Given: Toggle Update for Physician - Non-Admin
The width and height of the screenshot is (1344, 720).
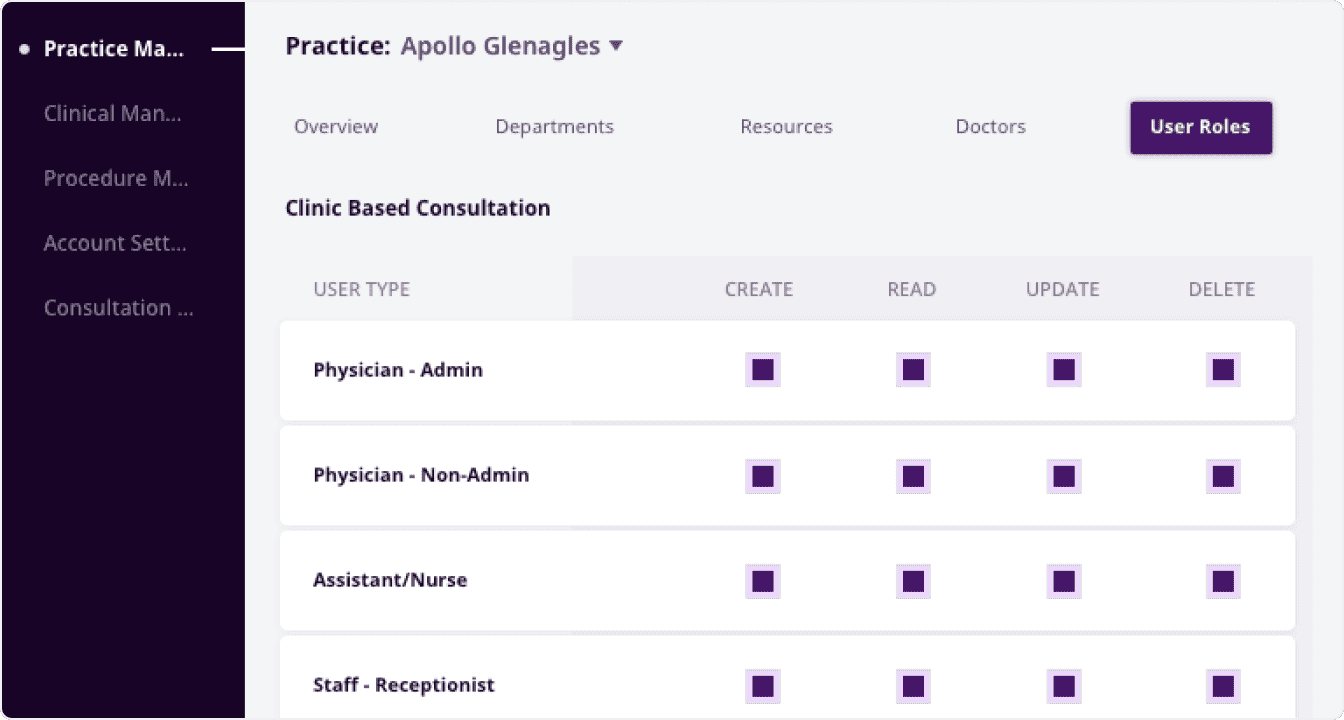Looking at the screenshot, I should coord(1064,476).
